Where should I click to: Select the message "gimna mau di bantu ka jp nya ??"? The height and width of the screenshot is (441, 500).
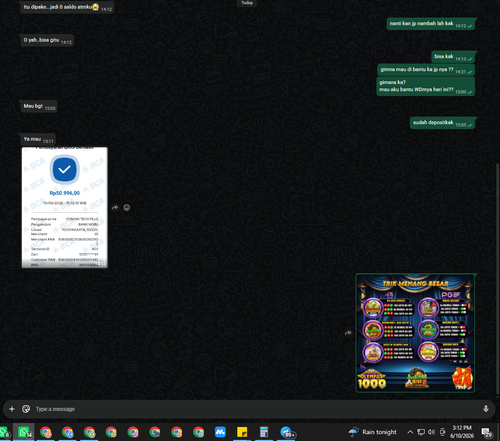pos(426,70)
